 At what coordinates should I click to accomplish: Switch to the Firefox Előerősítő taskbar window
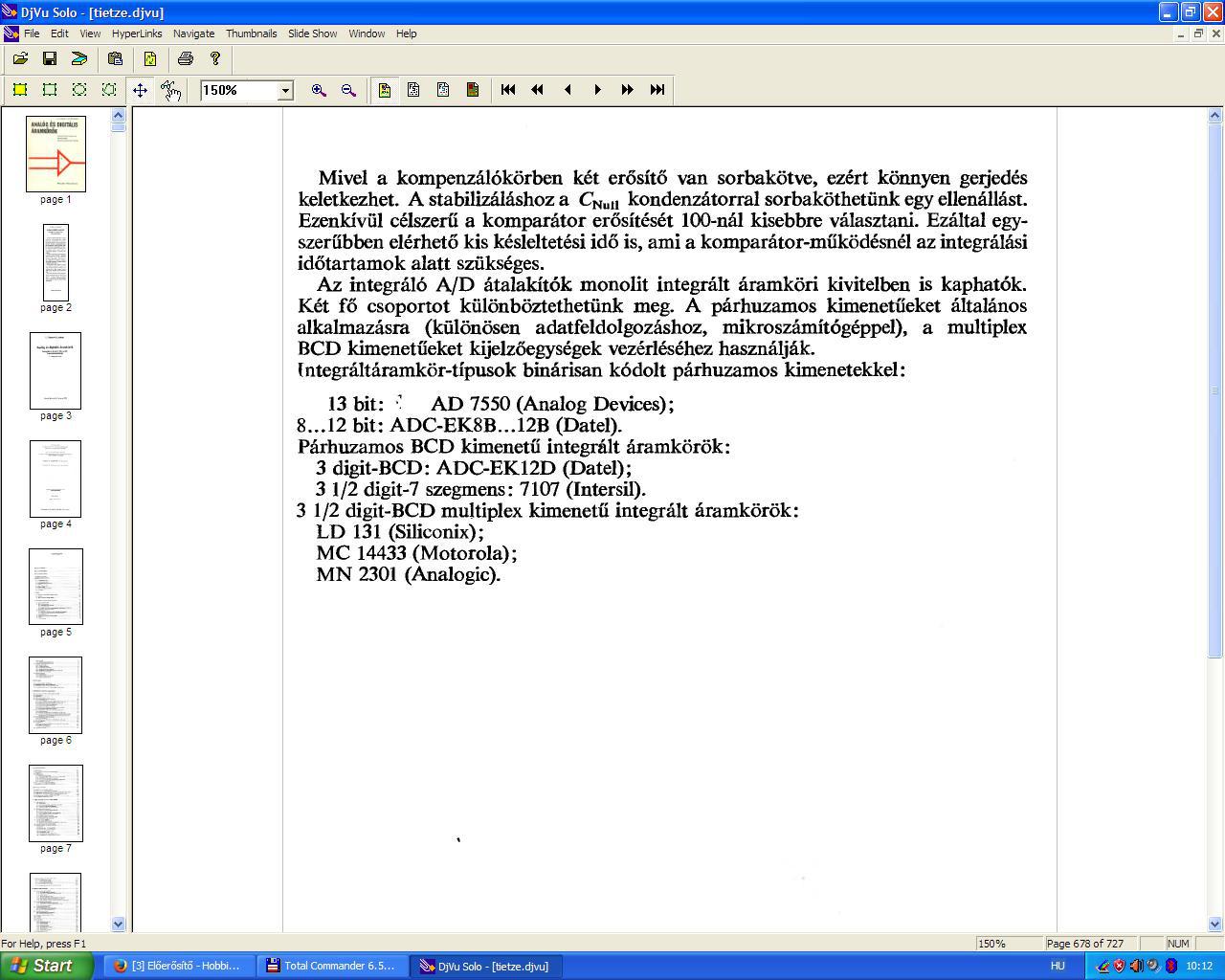click(x=177, y=966)
